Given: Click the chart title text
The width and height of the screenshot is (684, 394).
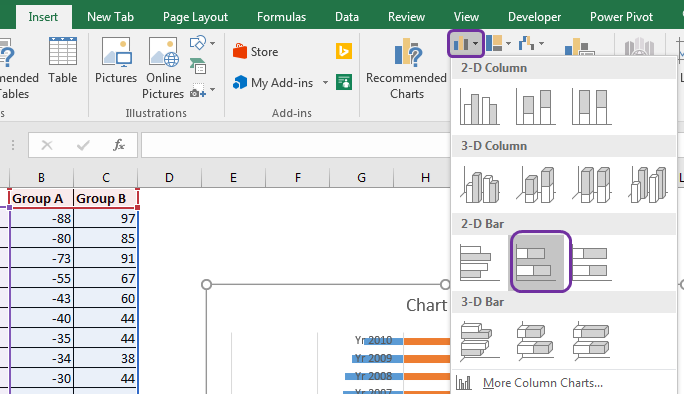Looking at the screenshot, I should [427, 305].
